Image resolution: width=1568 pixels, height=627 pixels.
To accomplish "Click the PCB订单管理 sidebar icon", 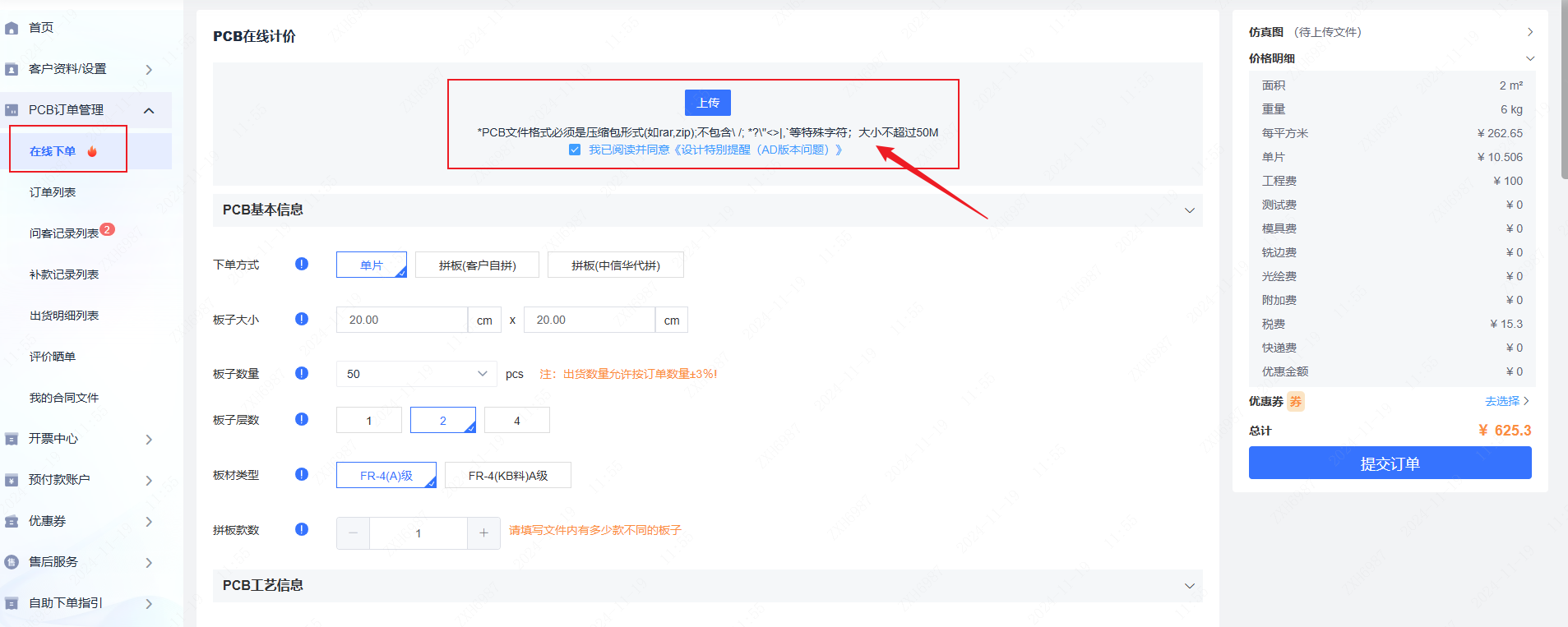I will coord(12,110).
